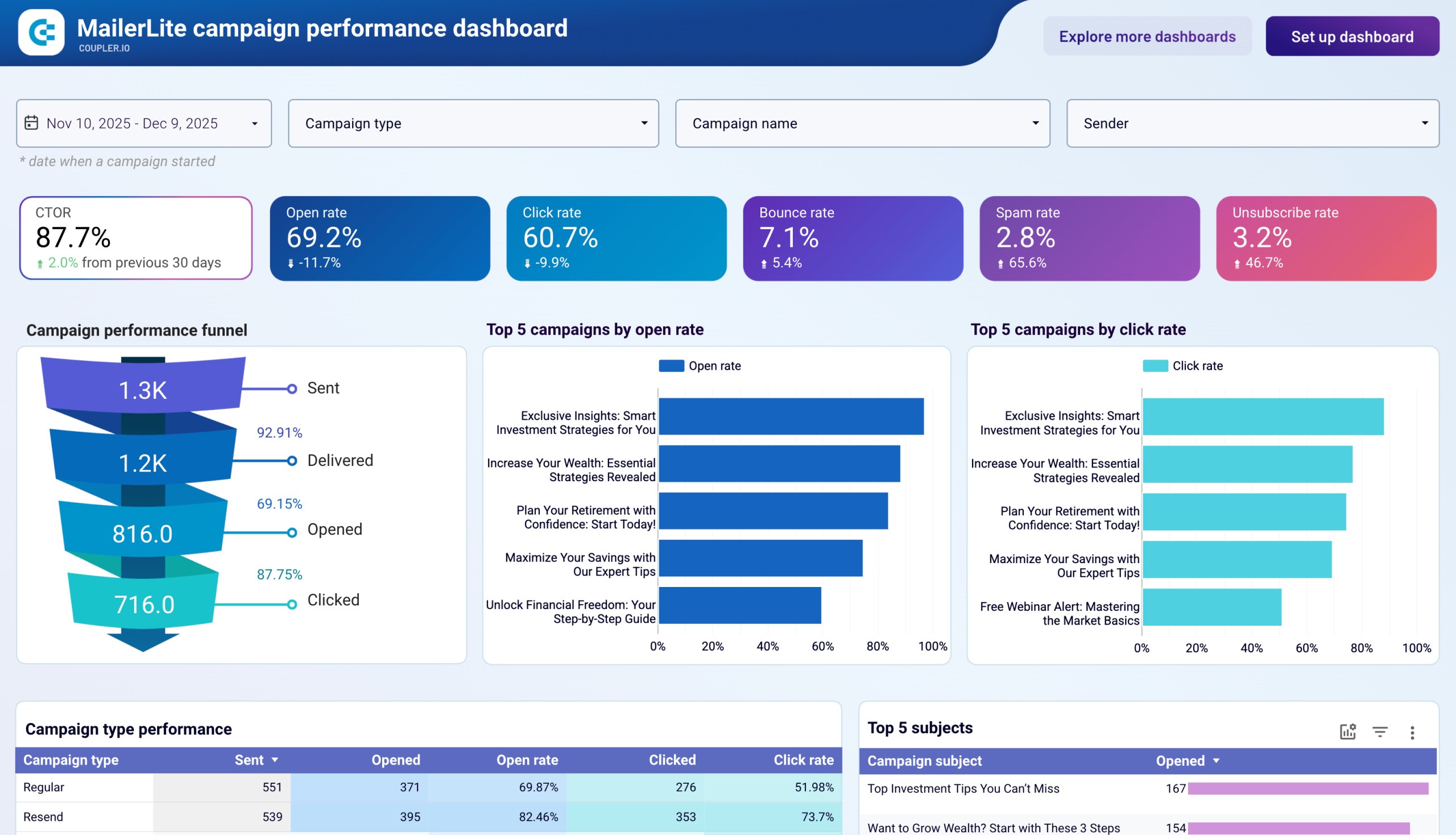Click the calendar icon in the date filter
Image resolution: width=1456 pixels, height=835 pixels.
[32, 123]
